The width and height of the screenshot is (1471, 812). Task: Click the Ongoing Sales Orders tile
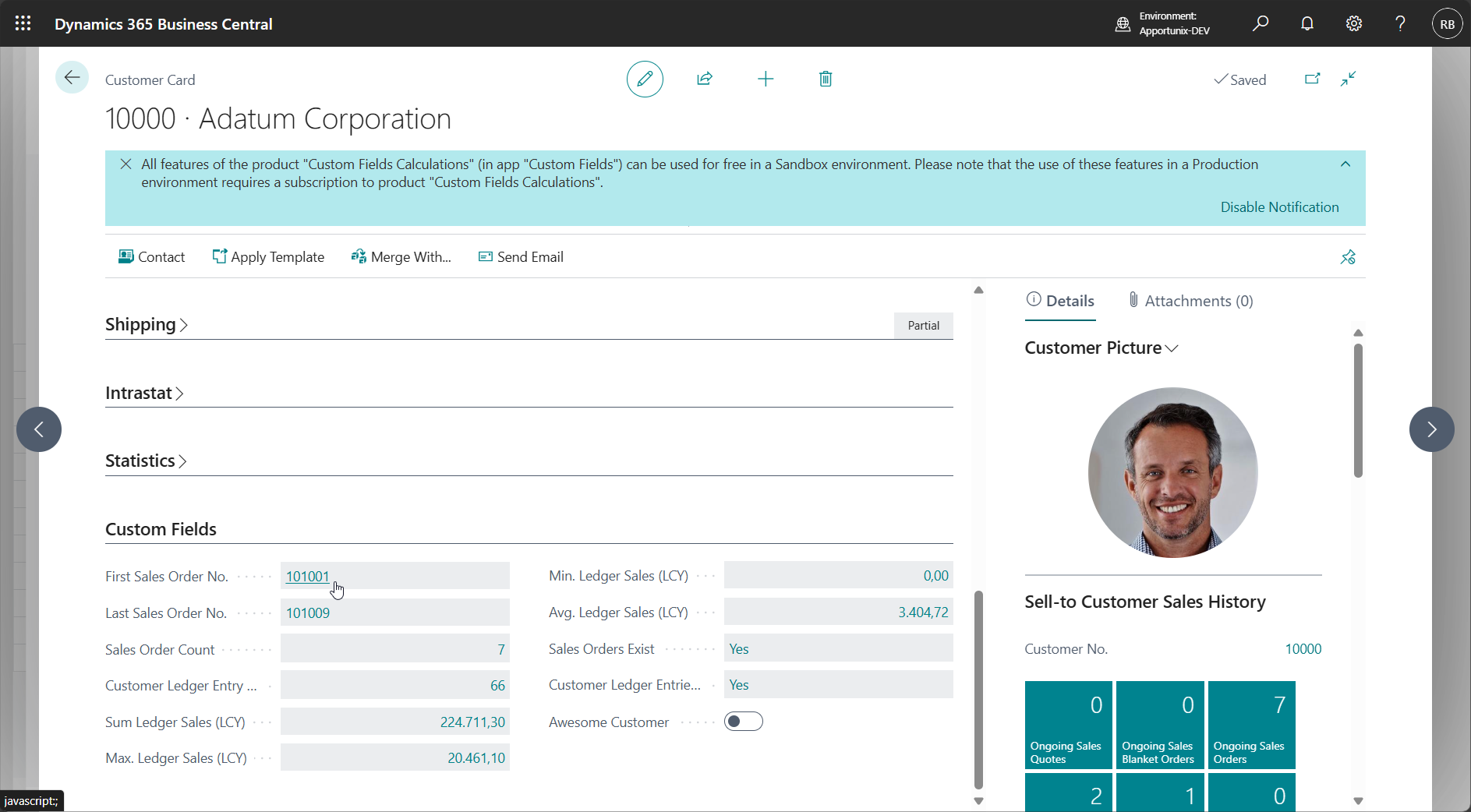pyautogui.click(x=1251, y=725)
